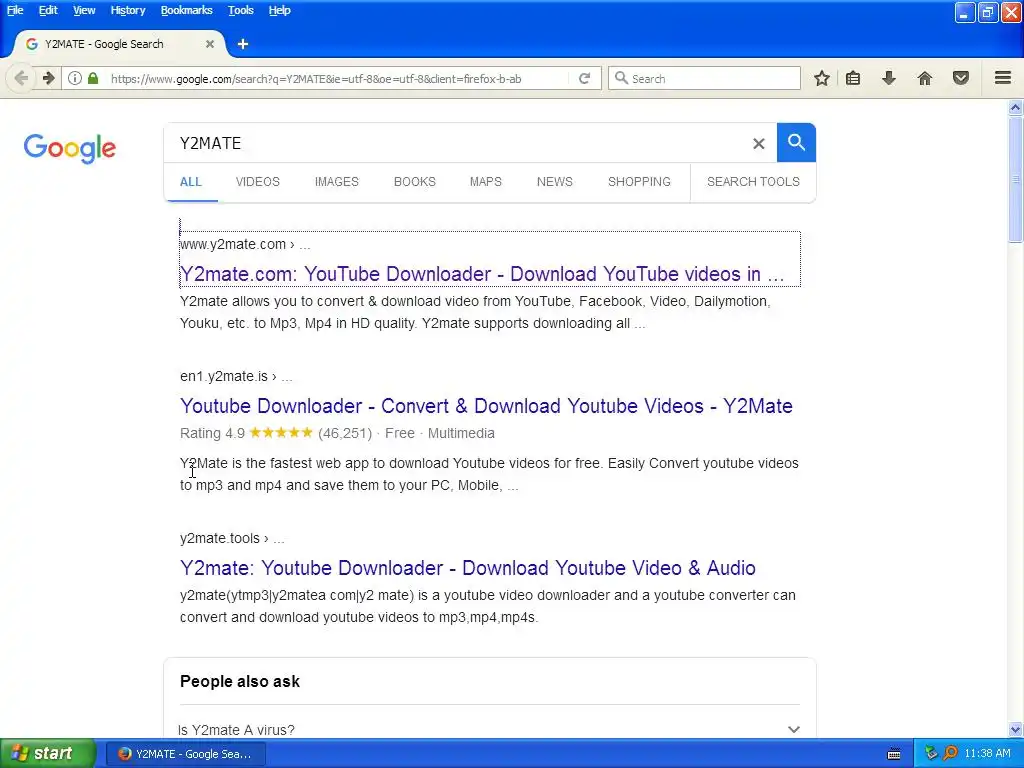The height and width of the screenshot is (768, 1024).
Task: Click the Google logo
Action: pos(70,148)
